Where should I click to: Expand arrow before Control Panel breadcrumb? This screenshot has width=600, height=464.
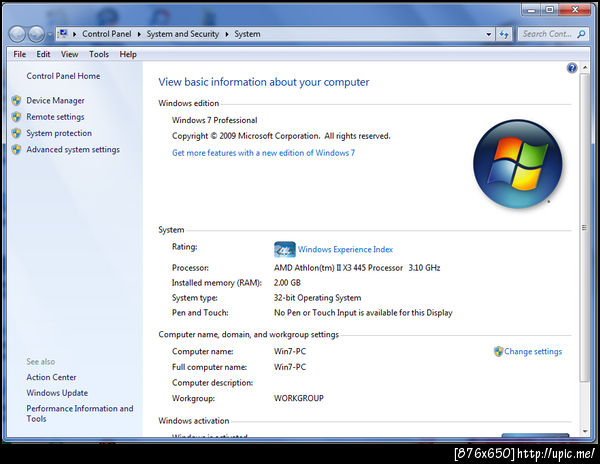74,34
